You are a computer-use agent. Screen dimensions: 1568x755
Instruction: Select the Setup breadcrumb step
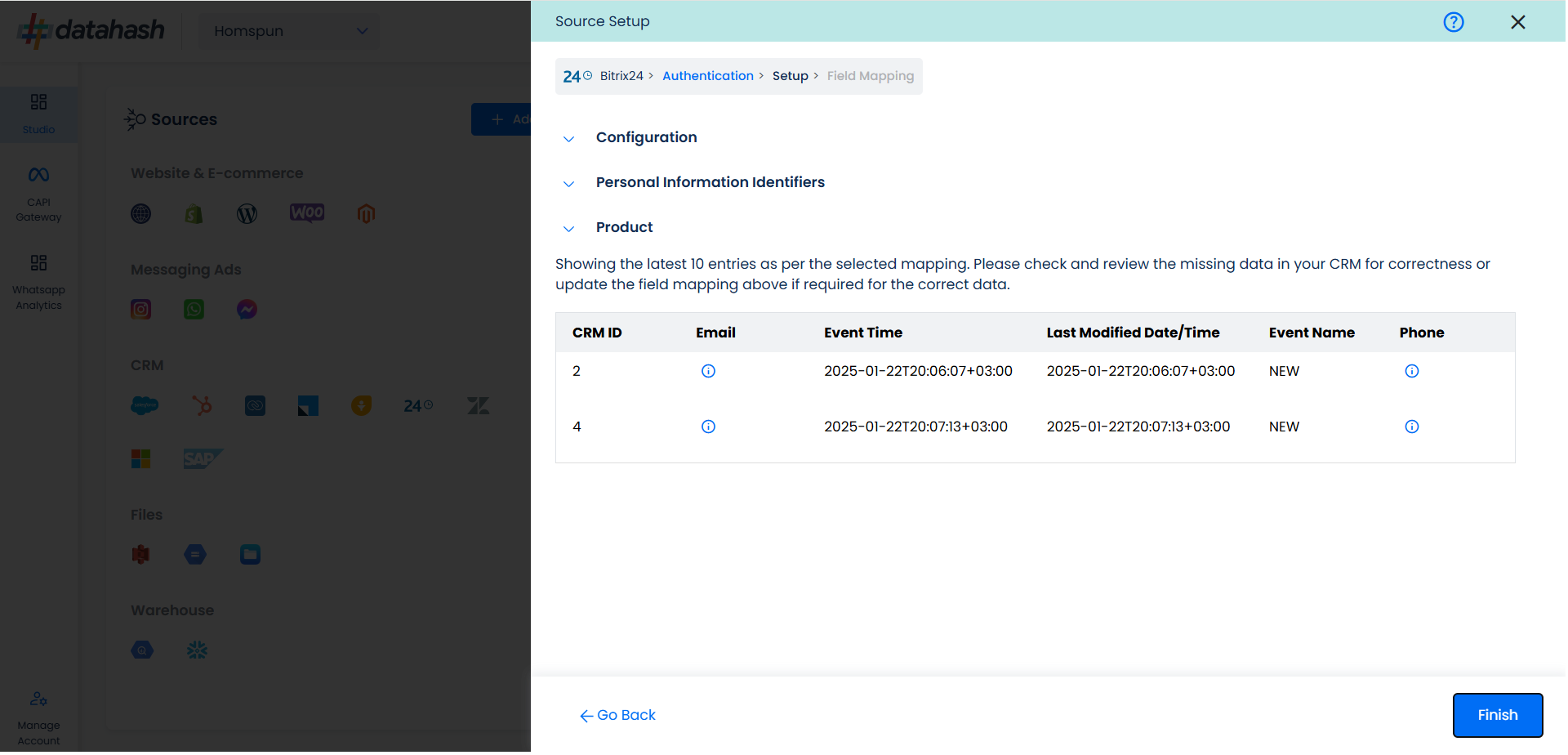[x=790, y=76]
